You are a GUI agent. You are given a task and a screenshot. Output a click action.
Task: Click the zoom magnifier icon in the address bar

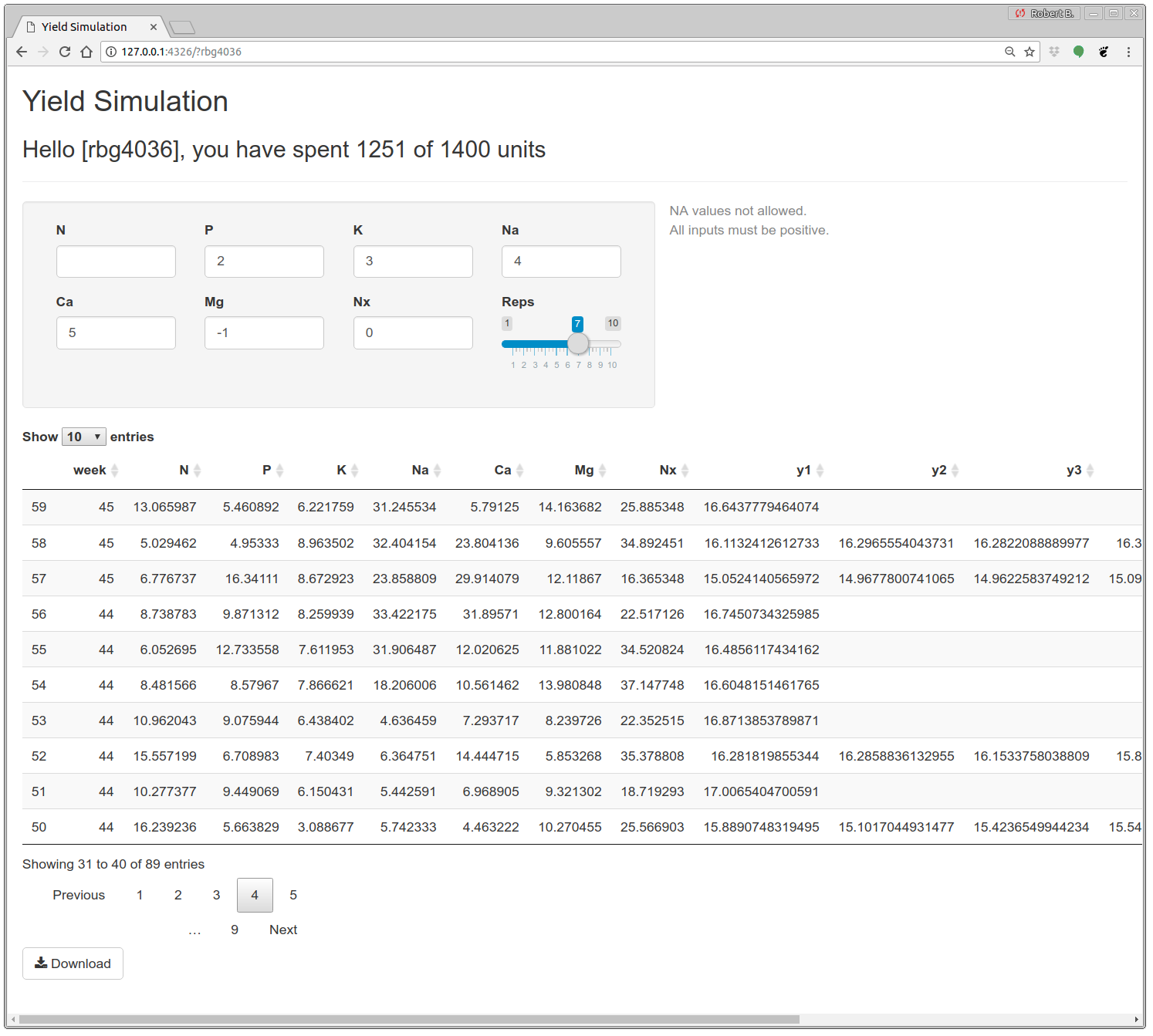click(1009, 52)
